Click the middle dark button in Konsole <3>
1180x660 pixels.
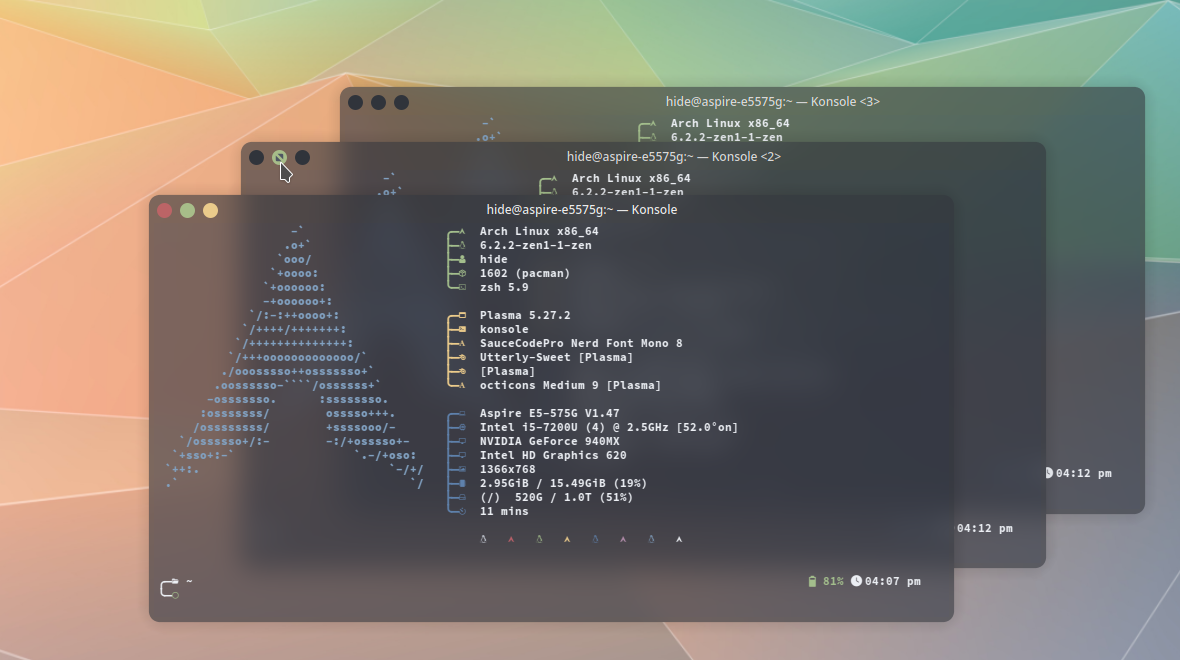379,102
